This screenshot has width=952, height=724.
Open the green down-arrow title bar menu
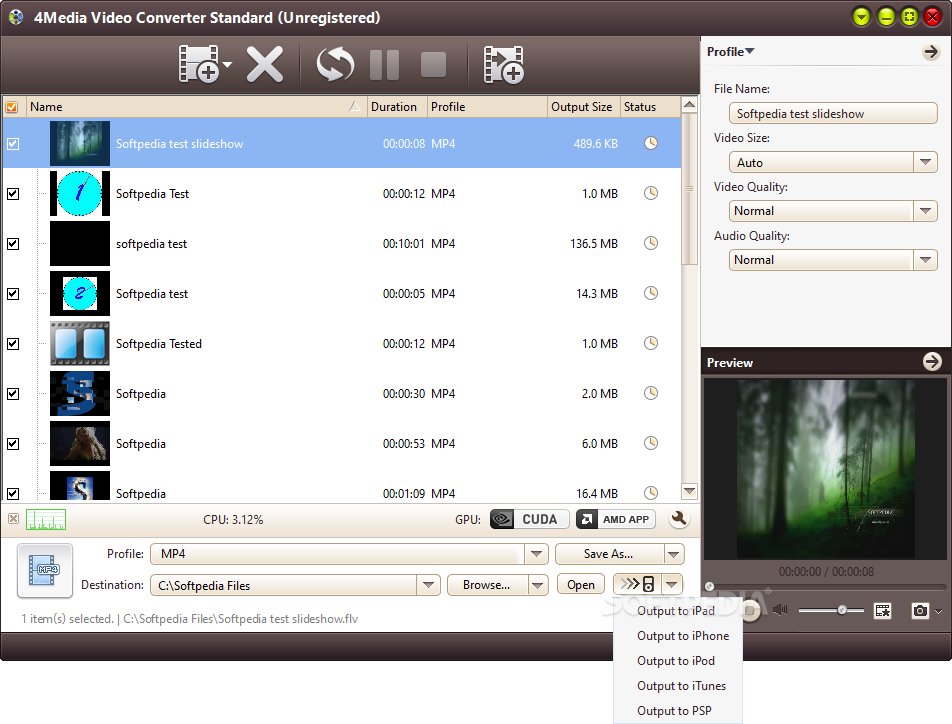pyautogui.click(x=861, y=17)
